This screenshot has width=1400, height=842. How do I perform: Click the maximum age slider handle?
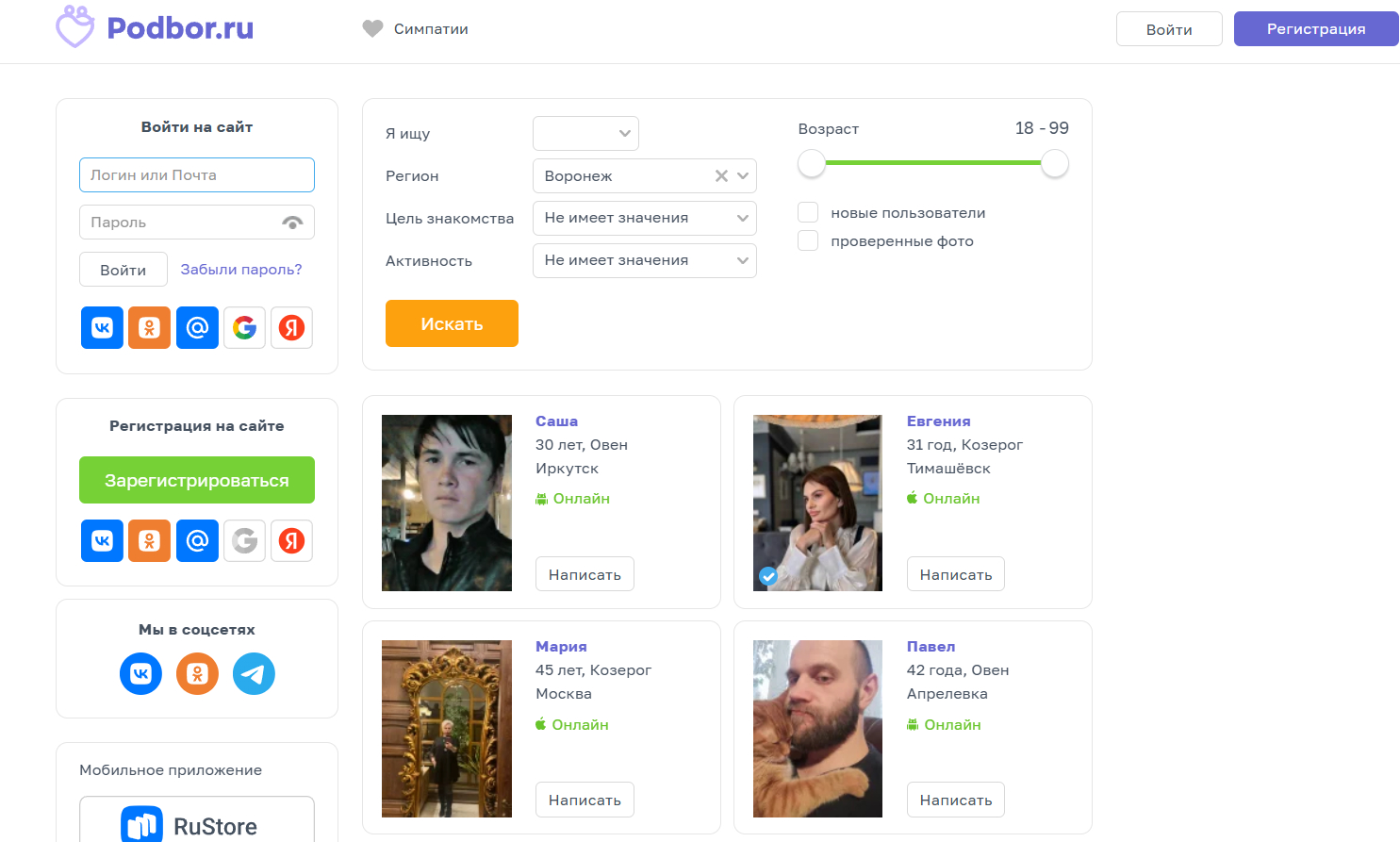pos(1054,164)
